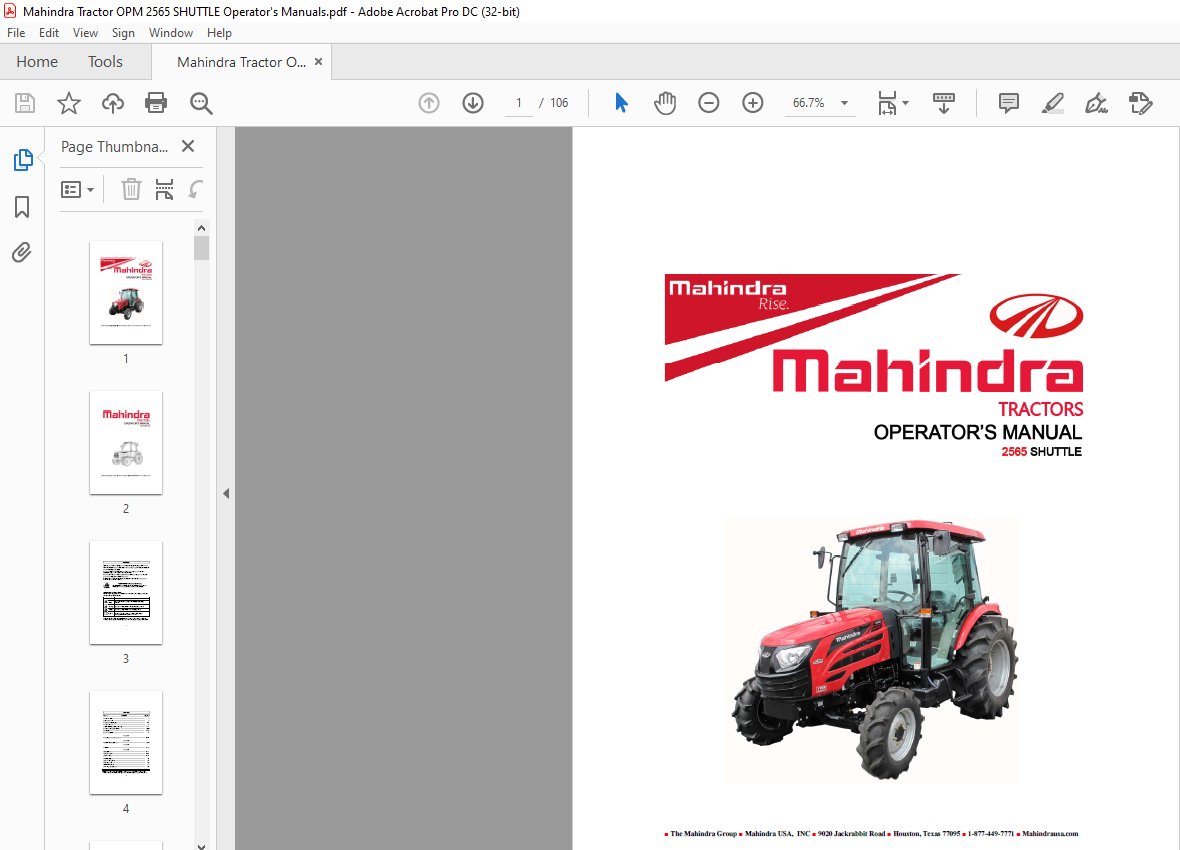Click the 2565 SHUTTLE model text
The width and height of the screenshot is (1180, 850).
pos(1042,452)
